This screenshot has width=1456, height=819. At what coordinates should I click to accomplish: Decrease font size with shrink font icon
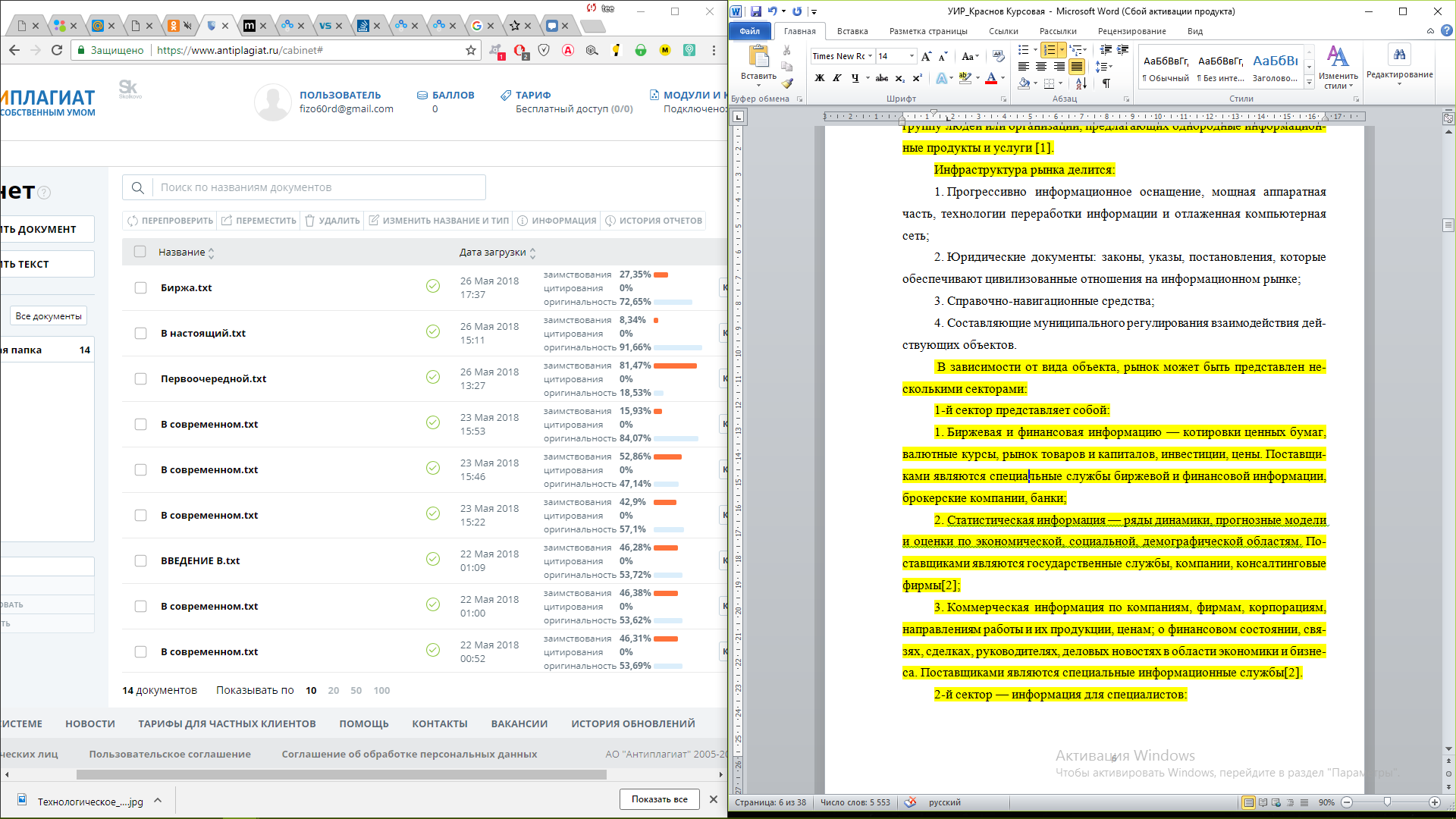943,56
